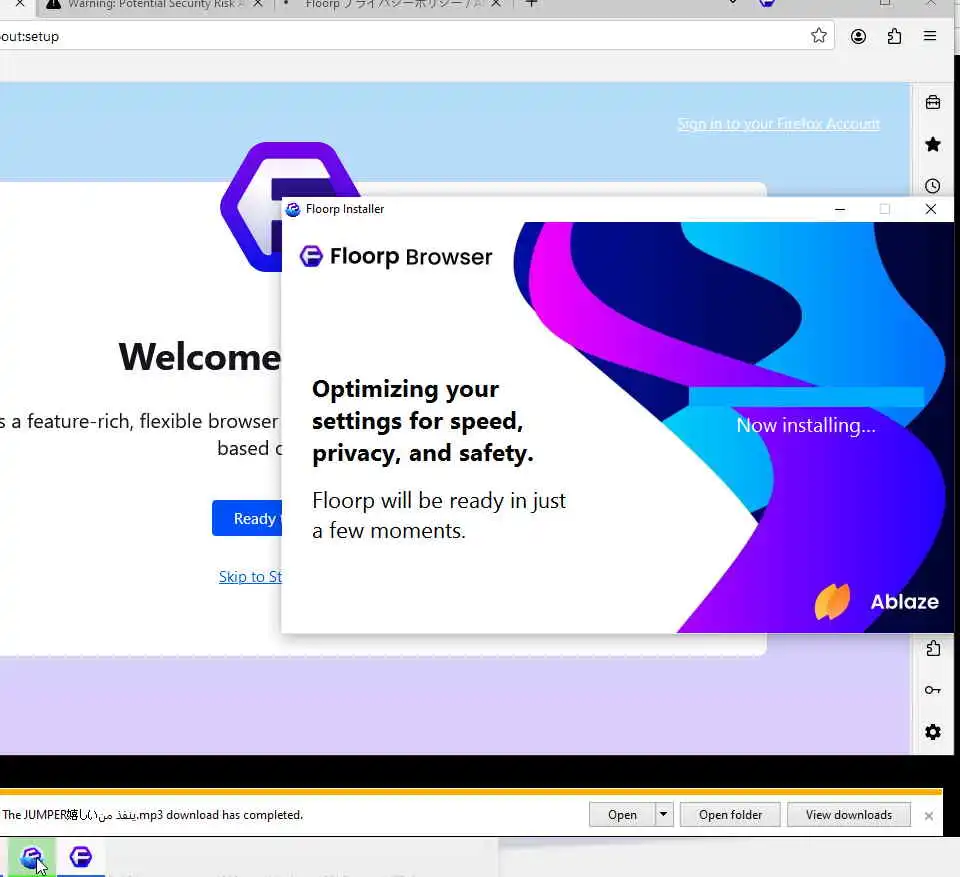This screenshot has width=960, height=877.
Task: Open a new tab with plus button
Action: point(531,4)
